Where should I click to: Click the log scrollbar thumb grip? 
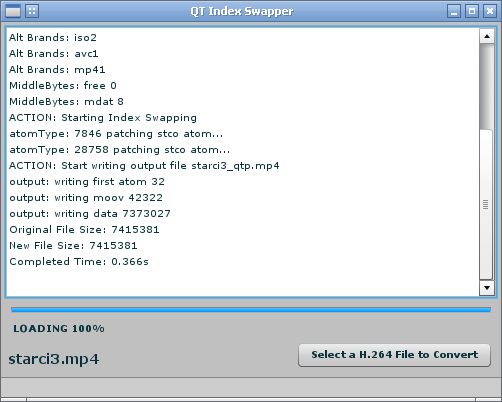[486, 204]
